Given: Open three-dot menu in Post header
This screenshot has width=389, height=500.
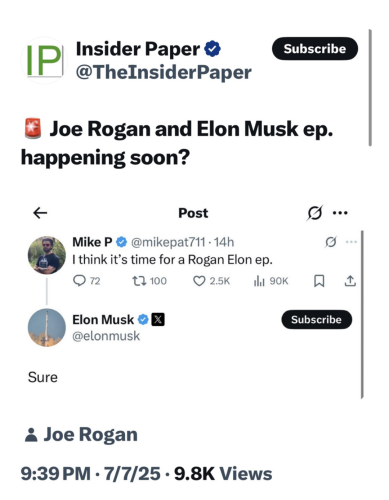Looking at the screenshot, I should [x=340, y=213].
